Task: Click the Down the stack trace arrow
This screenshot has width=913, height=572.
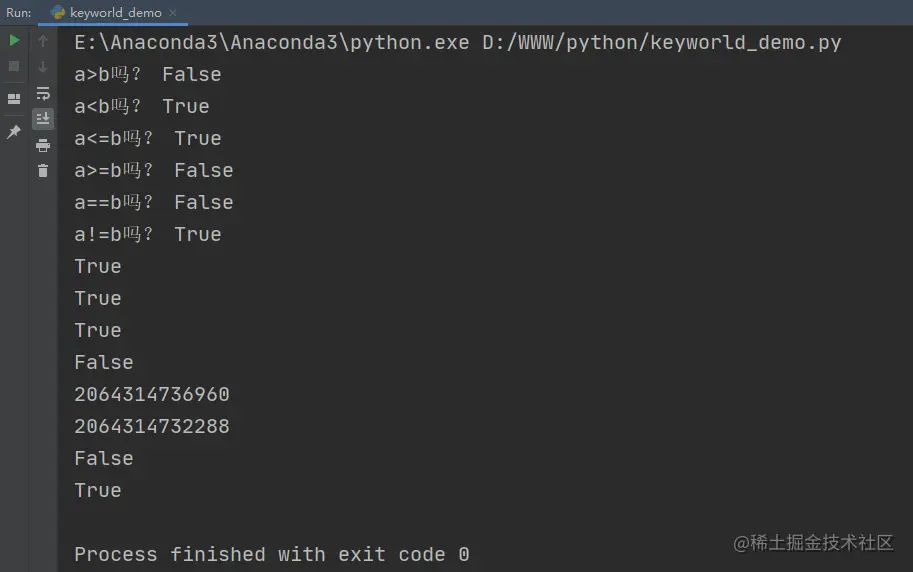Action: [x=43, y=66]
